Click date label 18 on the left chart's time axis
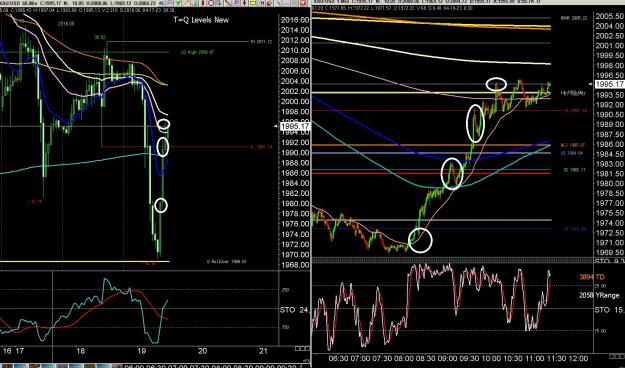 (x=81, y=351)
